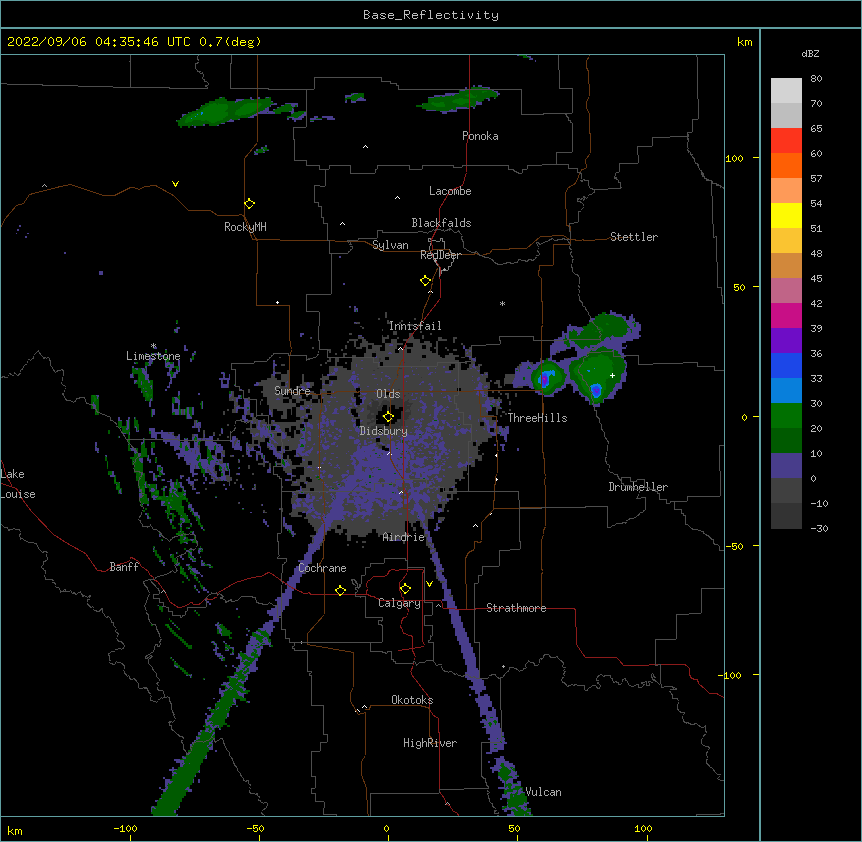862x842 pixels.
Task: Click the Vulcan town label
Action: tap(543, 792)
